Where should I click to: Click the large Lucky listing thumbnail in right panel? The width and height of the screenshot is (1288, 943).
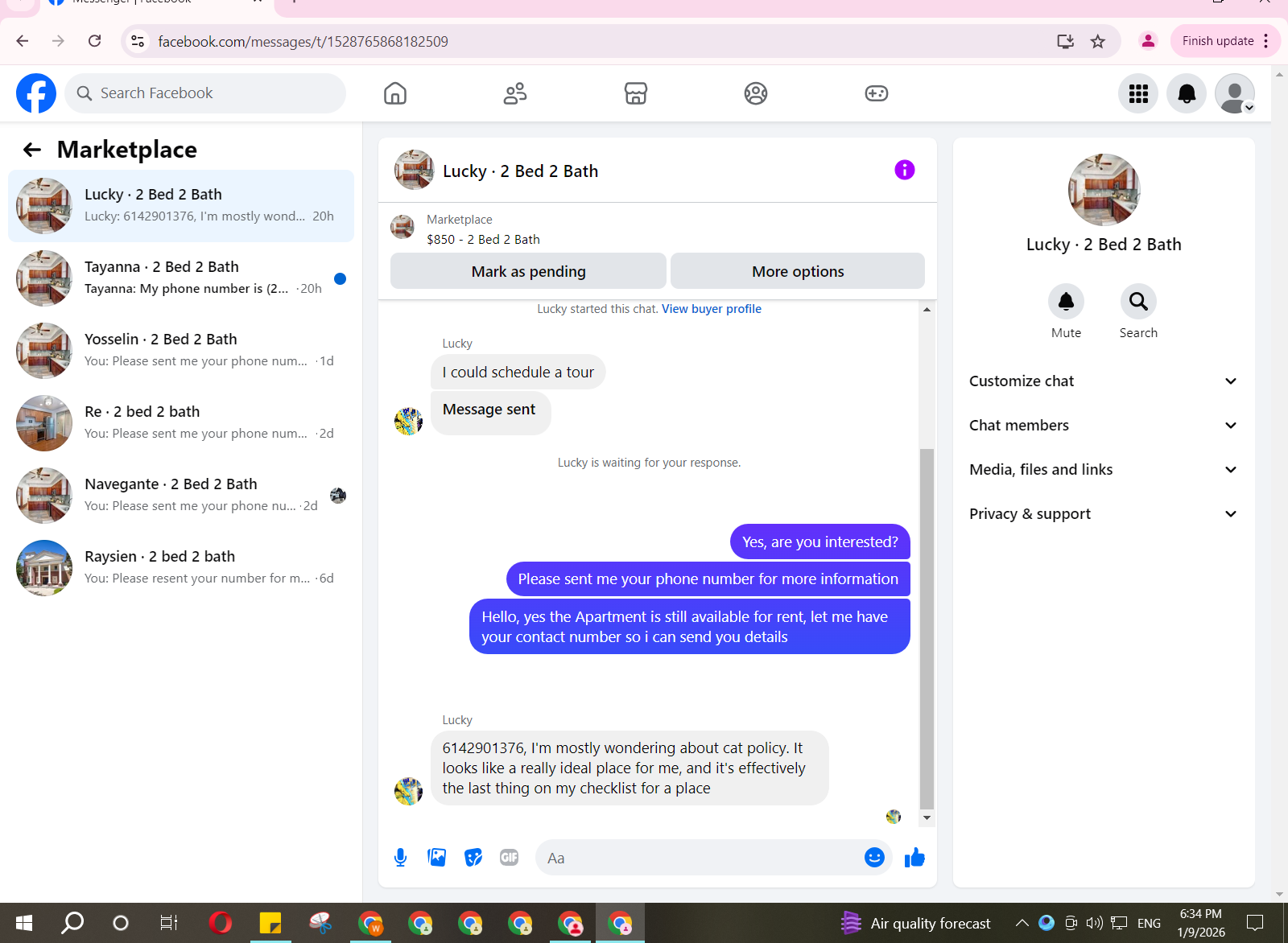click(1104, 190)
